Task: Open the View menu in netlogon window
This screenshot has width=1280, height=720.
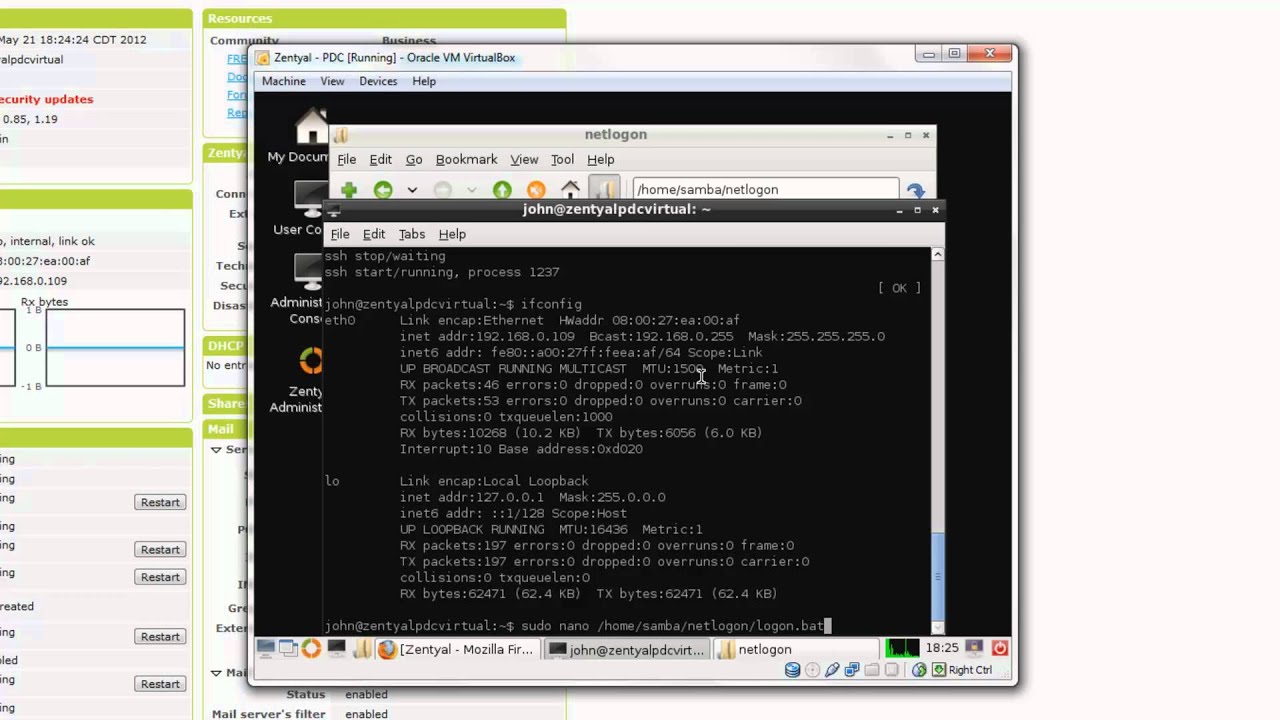Action: click(x=524, y=159)
